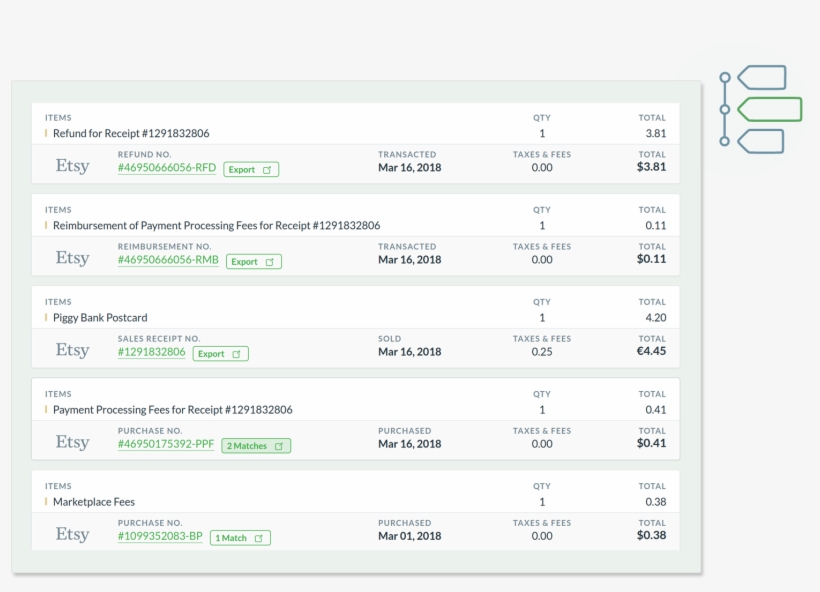This screenshot has width=820, height=592.
Task: Click the Etsy logo in Payment Processing Fees row
Action: click(x=72, y=443)
